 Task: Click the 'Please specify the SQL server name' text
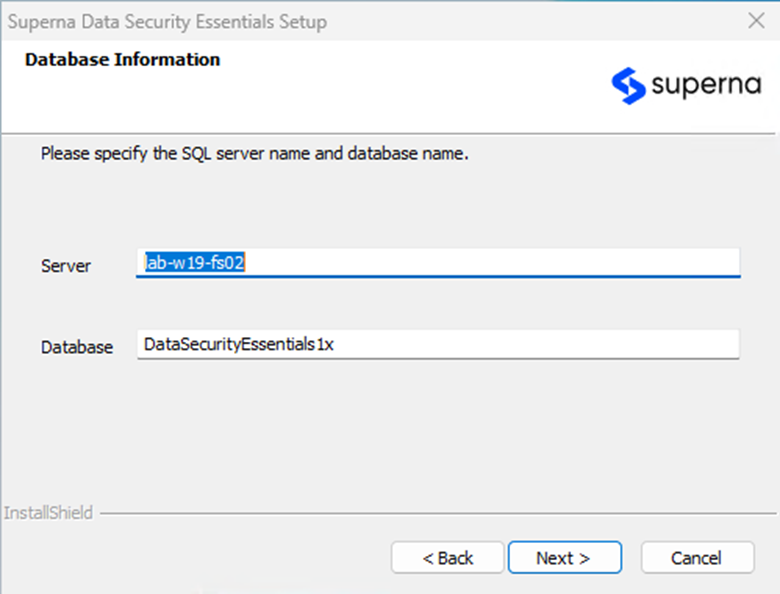(255, 153)
